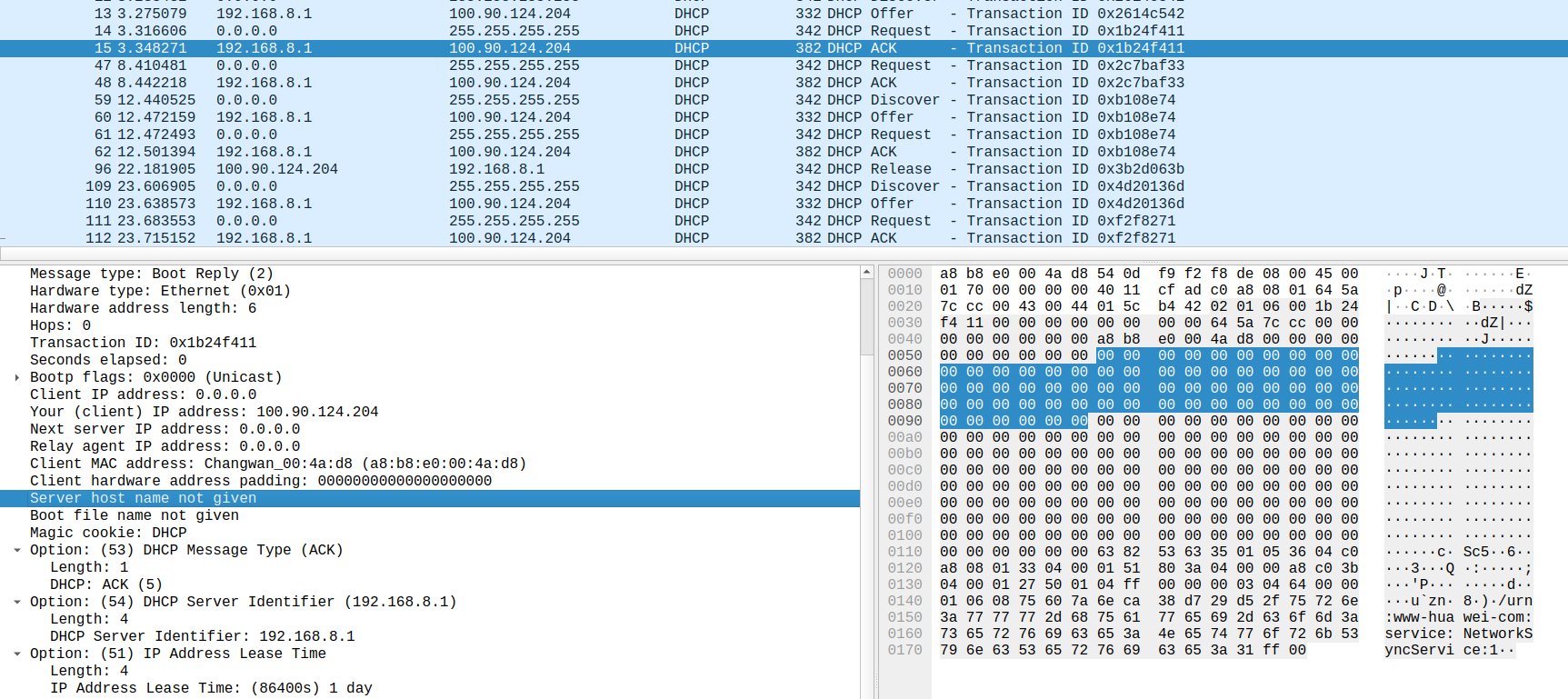The image size is (1568, 699).
Task: Select the Your (client) IP address field
Action: point(204,412)
